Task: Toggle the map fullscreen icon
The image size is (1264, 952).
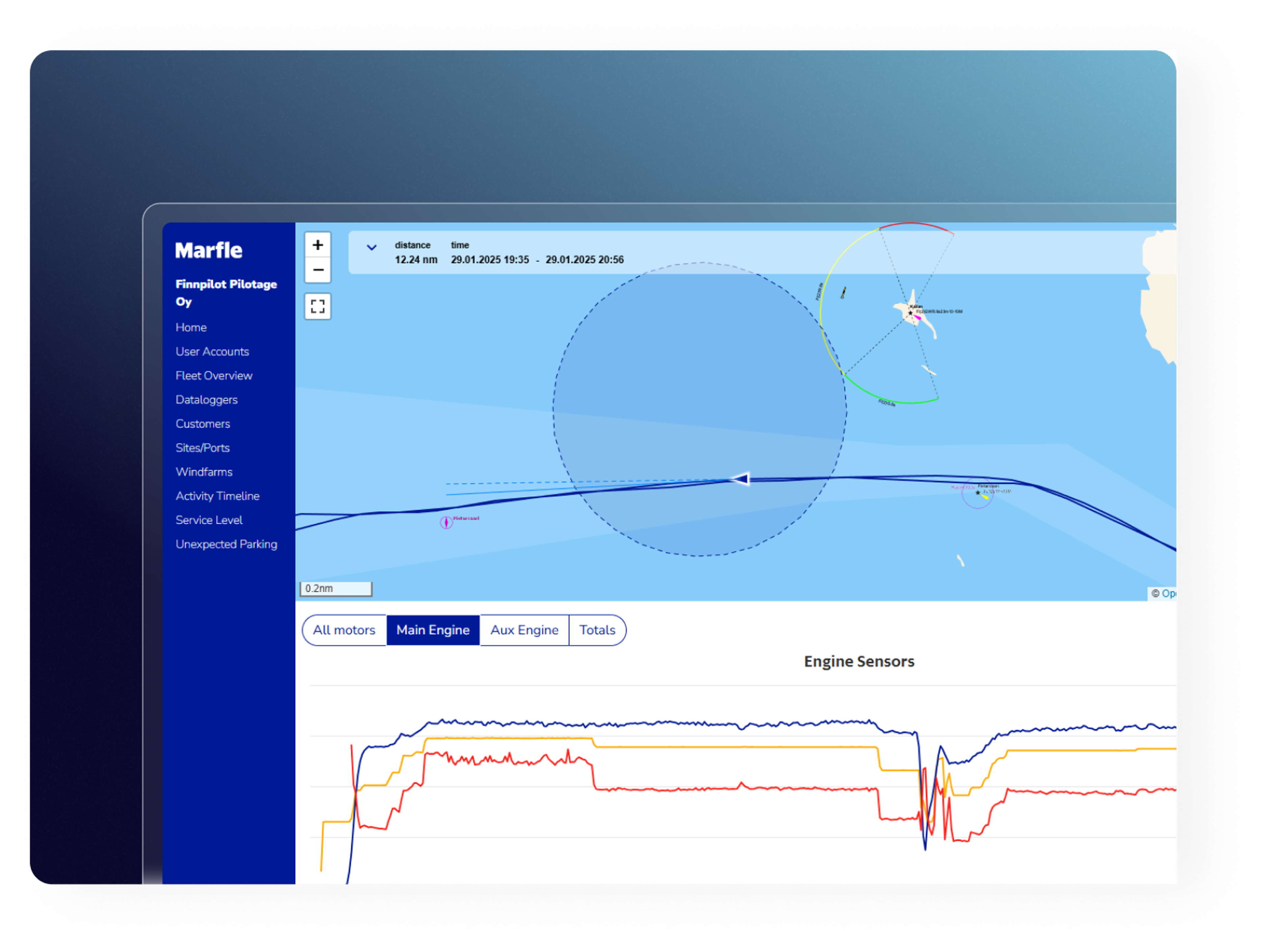Action: pyautogui.click(x=318, y=307)
